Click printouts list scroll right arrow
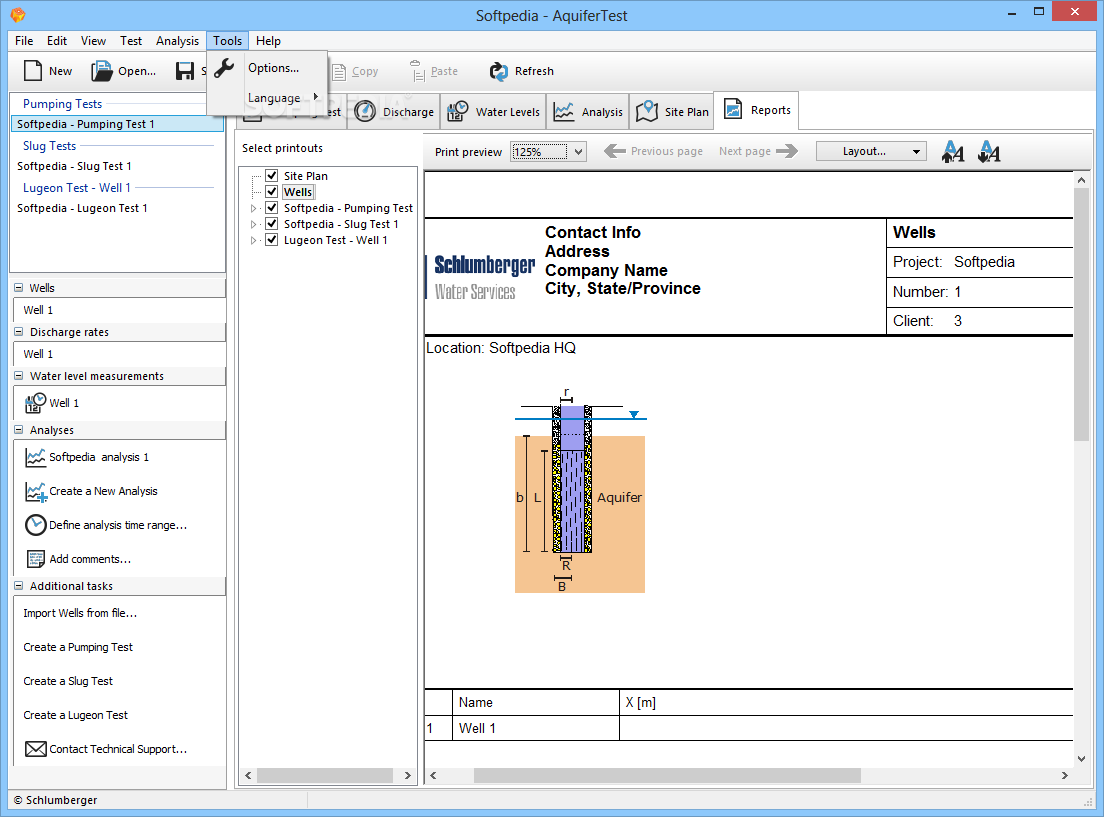This screenshot has width=1104, height=817. point(408,775)
